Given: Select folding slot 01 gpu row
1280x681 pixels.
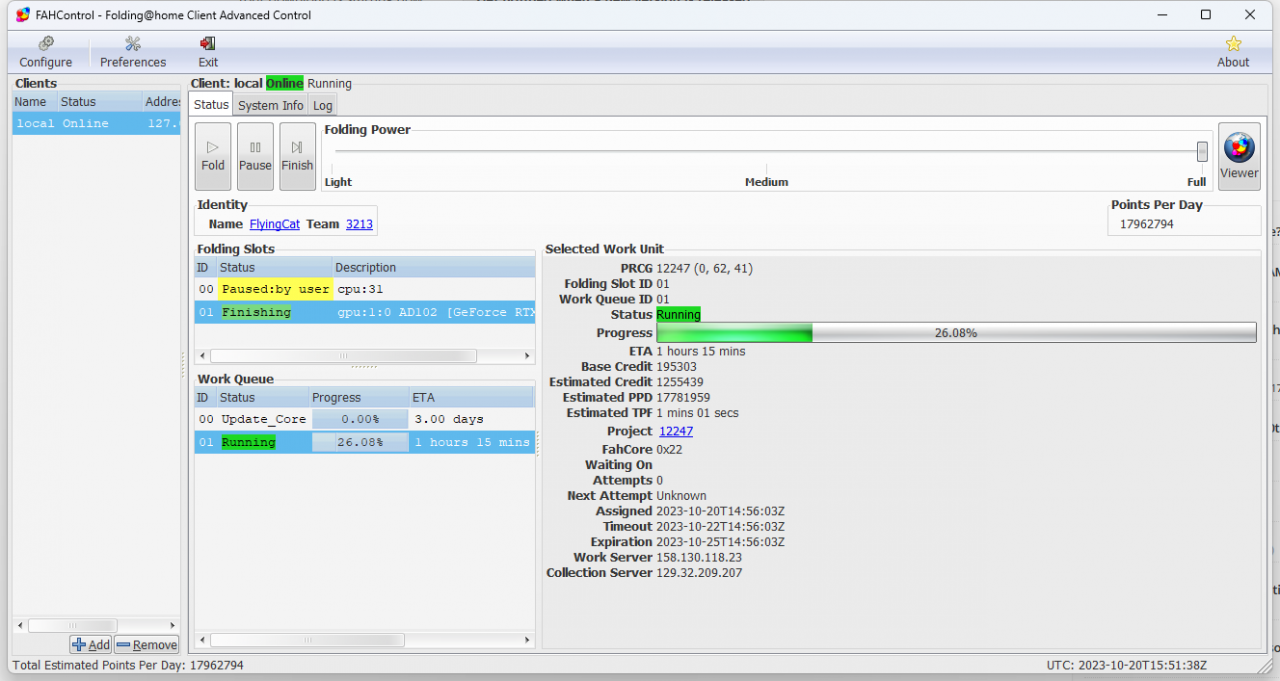Looking at the screenshot, I should (364, 312).
